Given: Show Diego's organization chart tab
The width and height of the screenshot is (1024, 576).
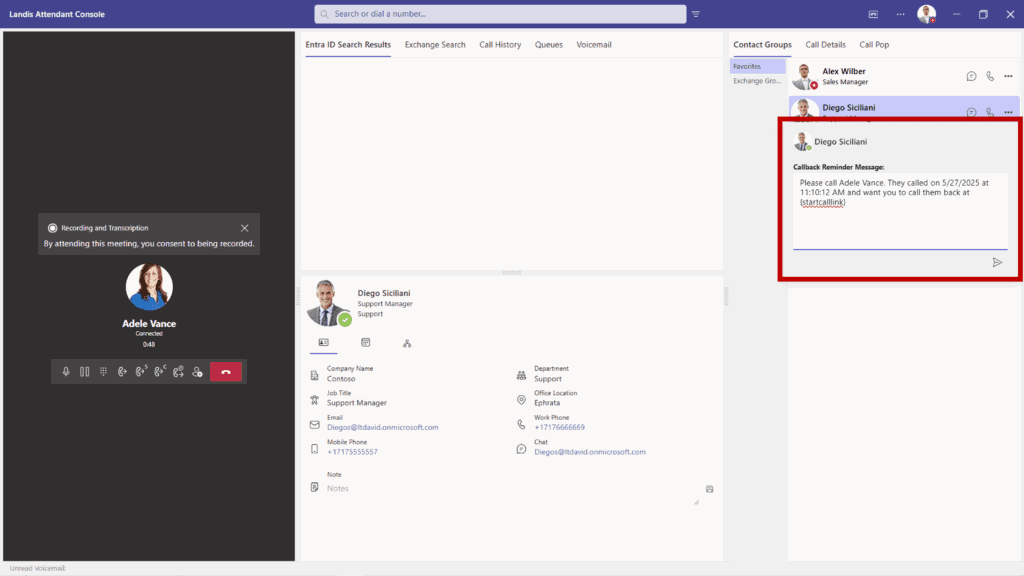Looking at the screenshot, I should point(407,343).
